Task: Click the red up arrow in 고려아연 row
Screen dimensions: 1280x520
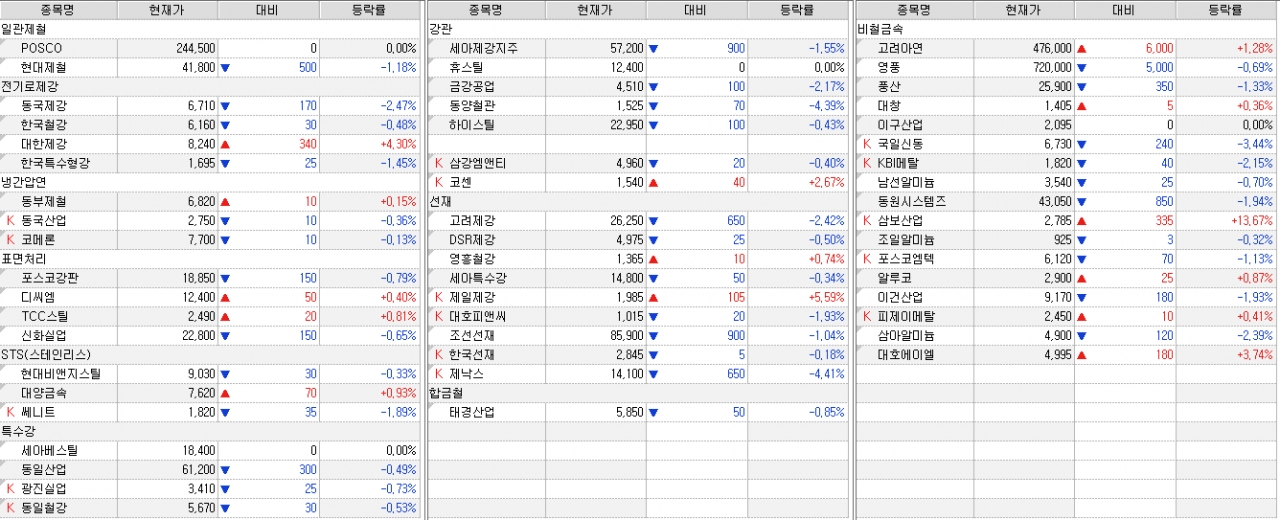Action: click(x=1081, y=48)
